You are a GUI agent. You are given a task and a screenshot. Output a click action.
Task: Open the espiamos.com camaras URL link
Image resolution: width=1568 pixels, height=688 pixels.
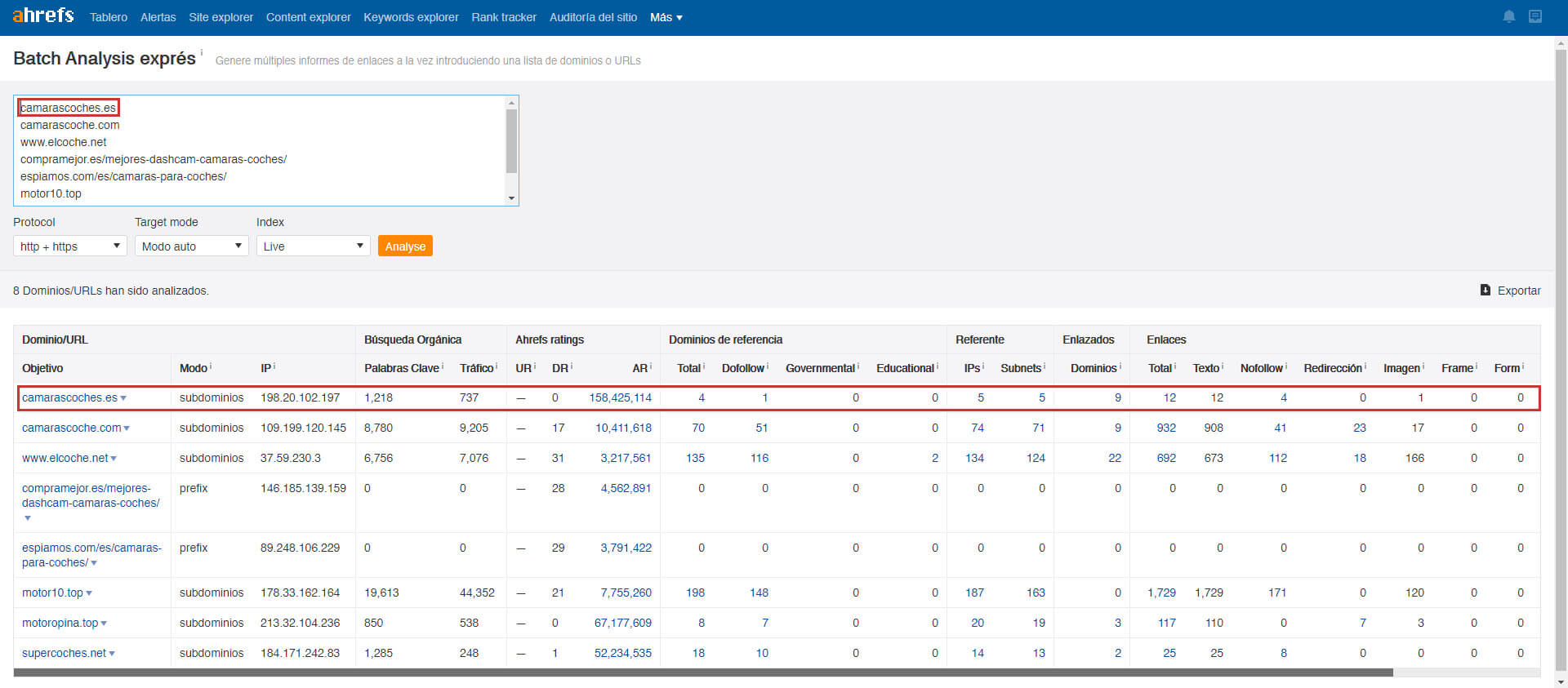point(91,555)
